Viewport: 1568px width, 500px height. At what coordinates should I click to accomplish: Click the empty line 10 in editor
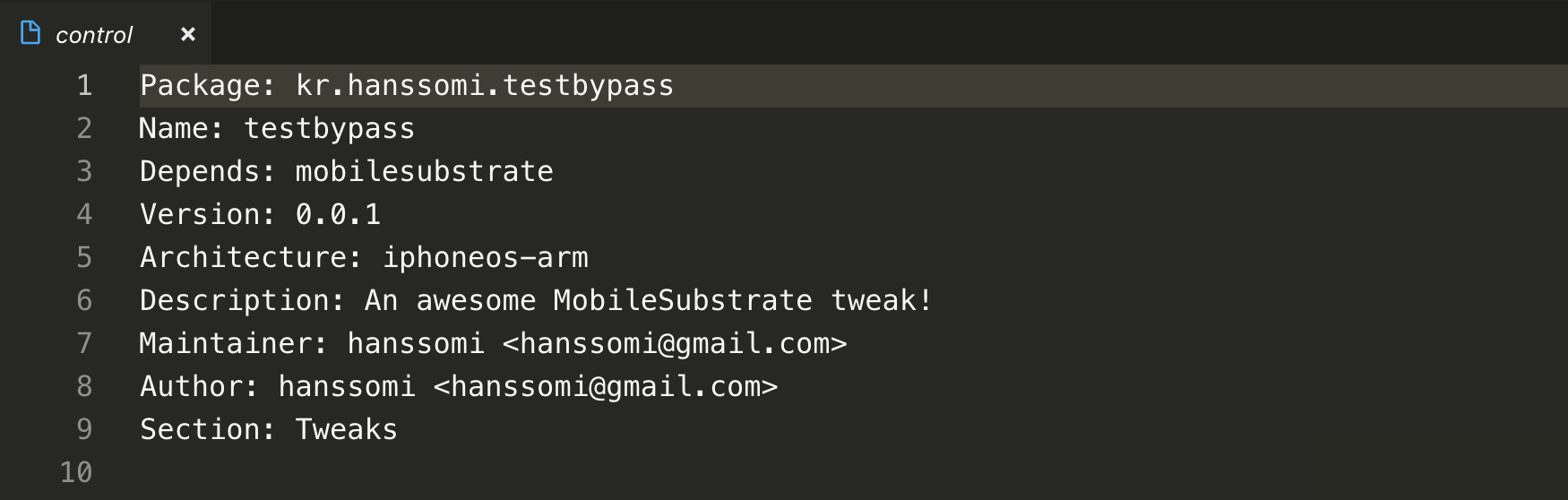[851, 472]
